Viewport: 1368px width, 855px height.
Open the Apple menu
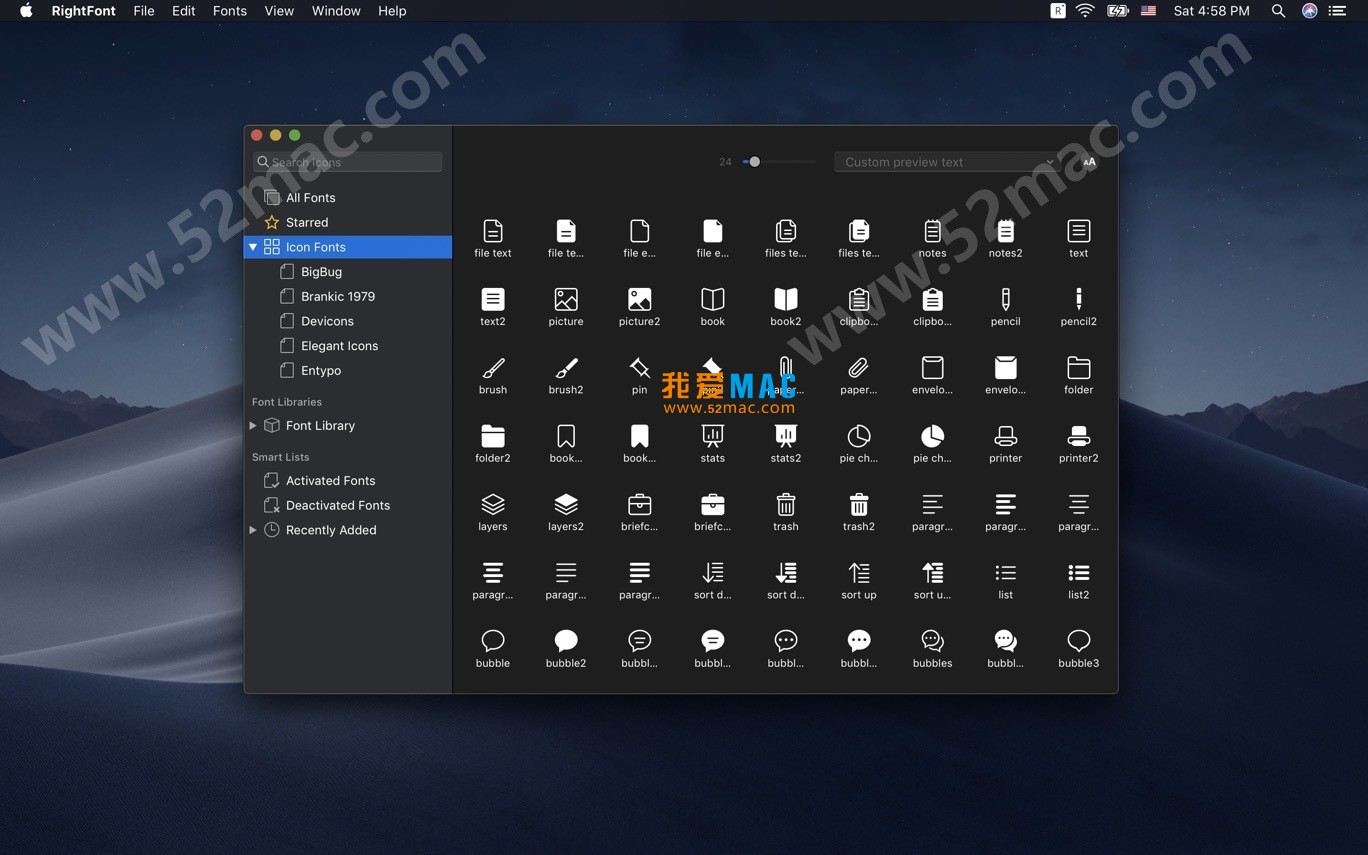pos(26,11)
